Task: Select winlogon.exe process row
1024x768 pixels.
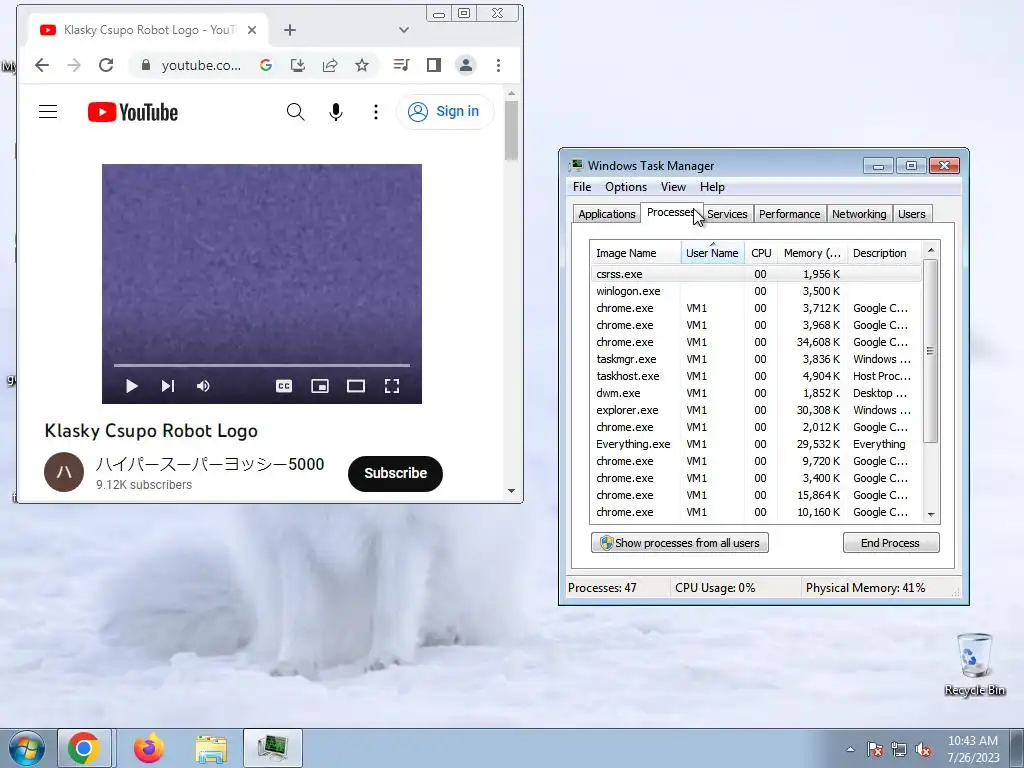Action: 756,291
